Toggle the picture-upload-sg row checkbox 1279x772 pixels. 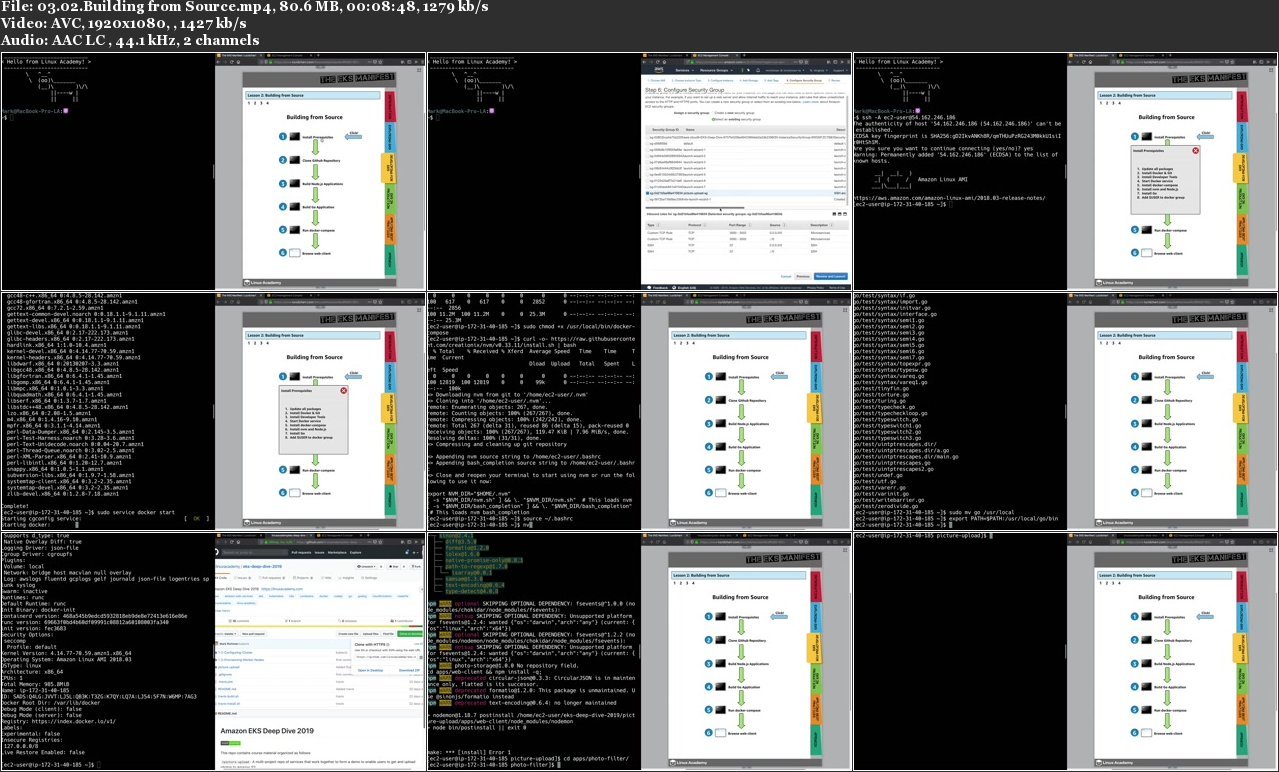pos(647,193)
